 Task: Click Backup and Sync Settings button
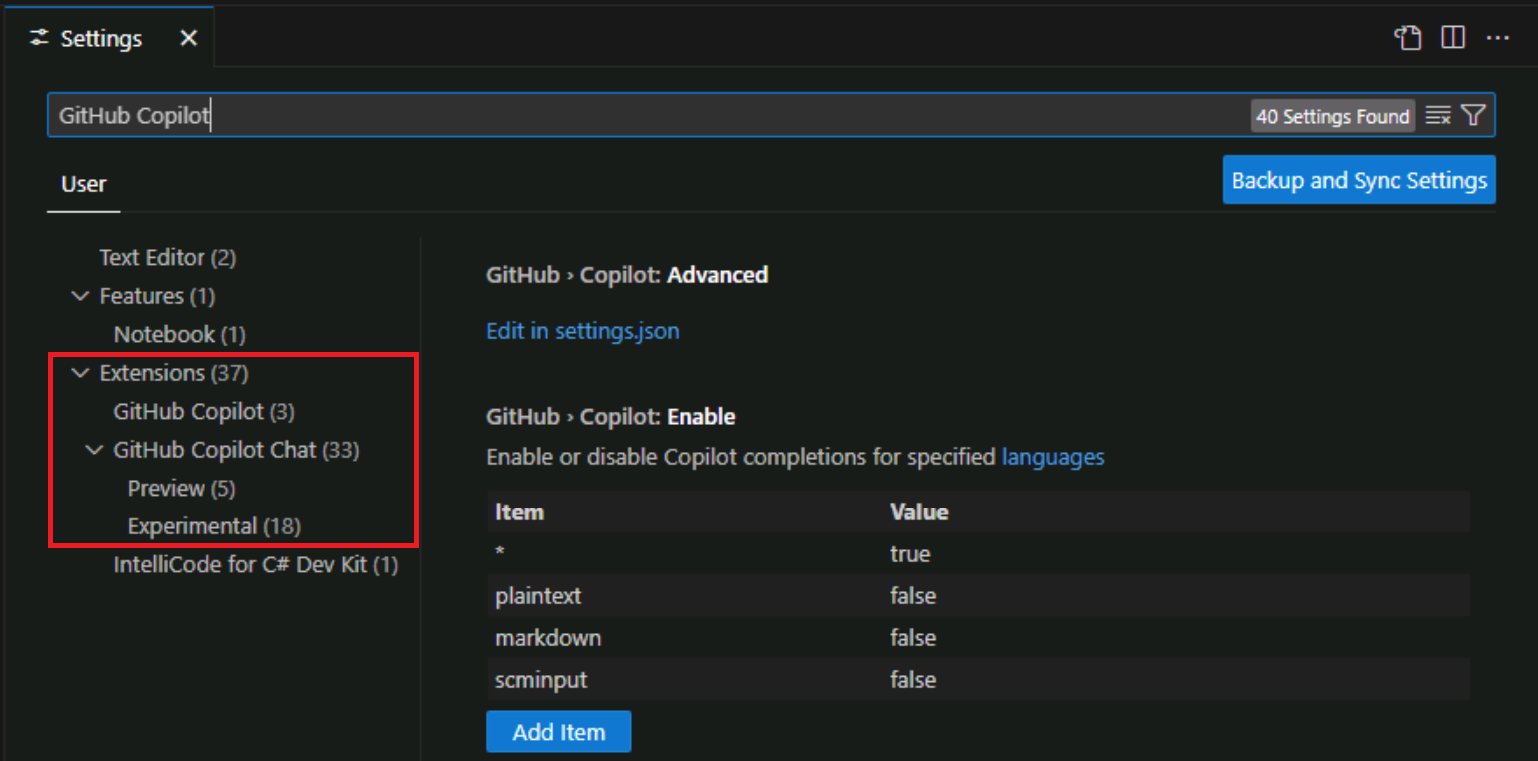click(x=1359, y=180)
